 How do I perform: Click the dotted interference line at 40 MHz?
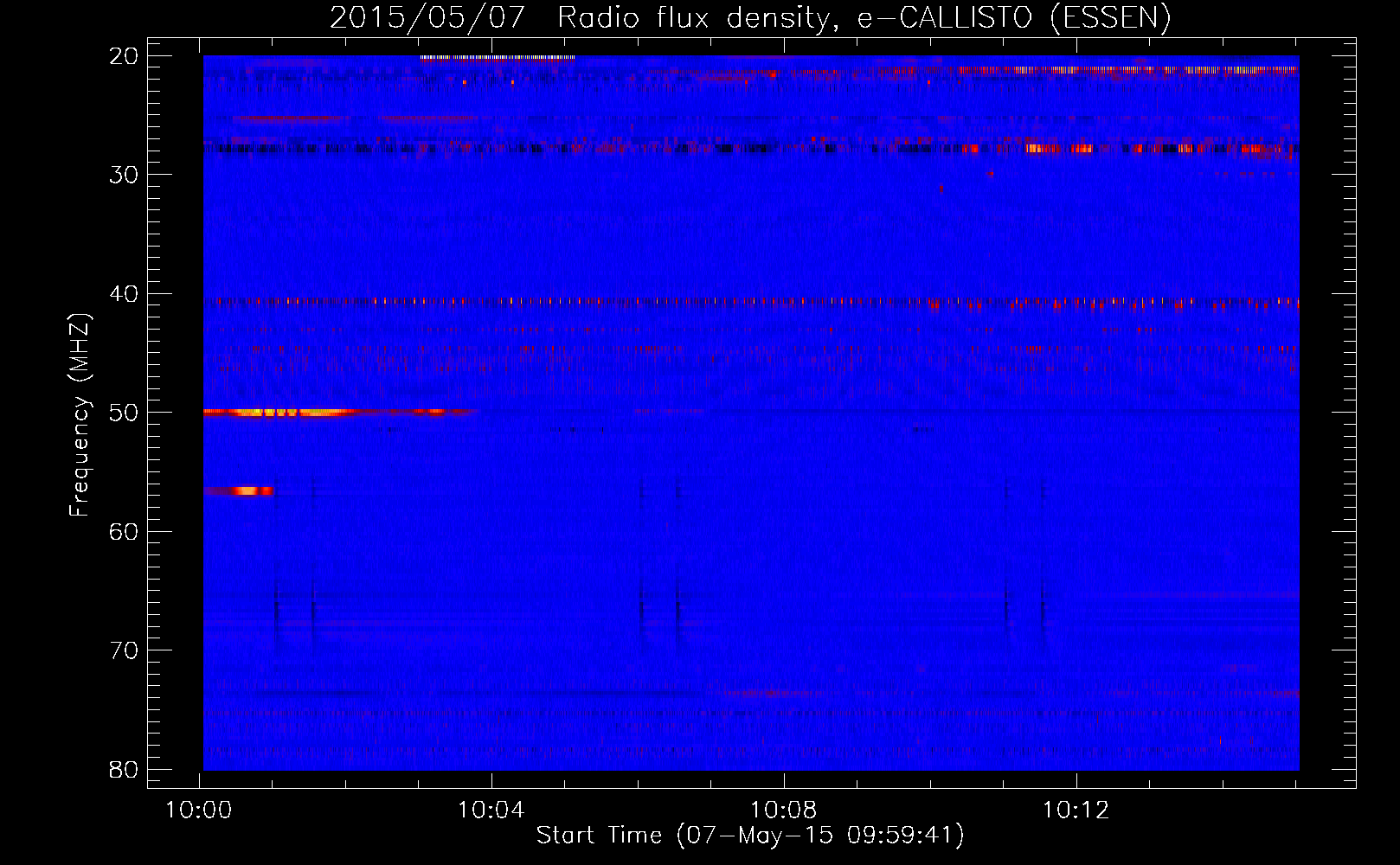(x=751, y=302)
